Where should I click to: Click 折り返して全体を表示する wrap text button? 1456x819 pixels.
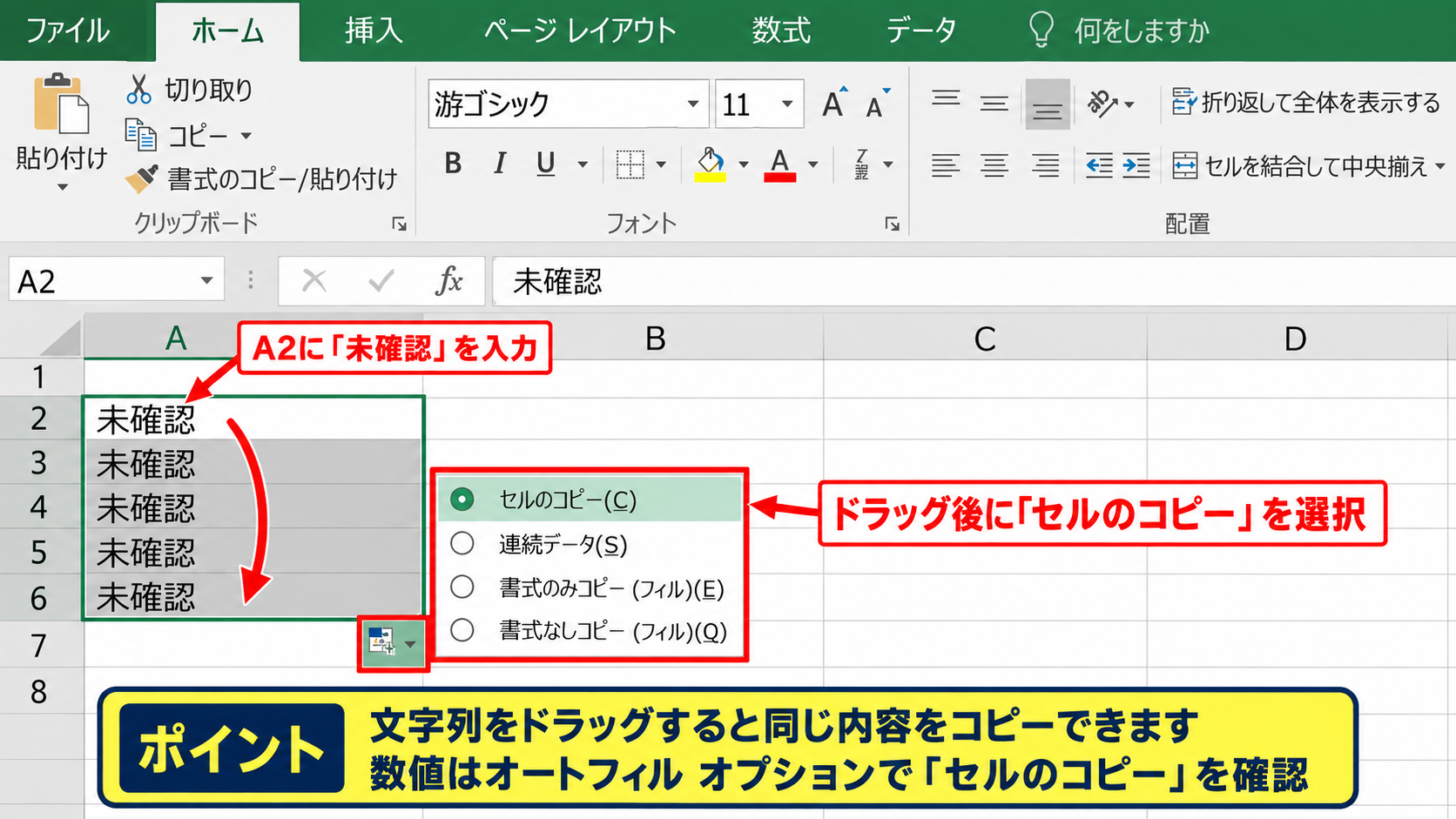(x=1305, y=103)
